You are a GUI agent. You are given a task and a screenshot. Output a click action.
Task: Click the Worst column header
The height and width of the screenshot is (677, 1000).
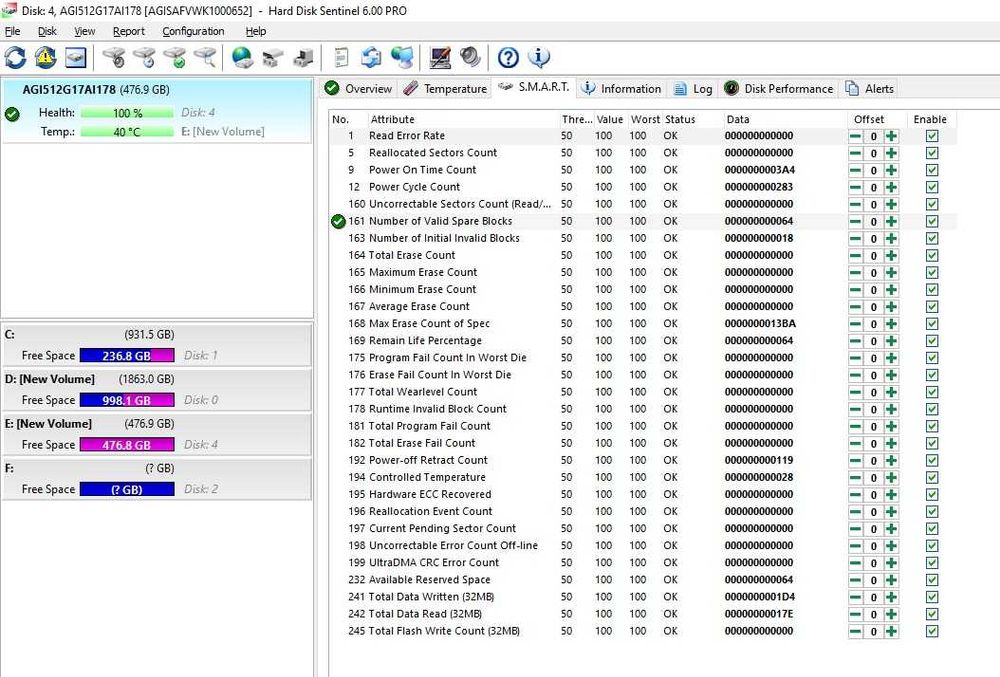coord(645,119)
